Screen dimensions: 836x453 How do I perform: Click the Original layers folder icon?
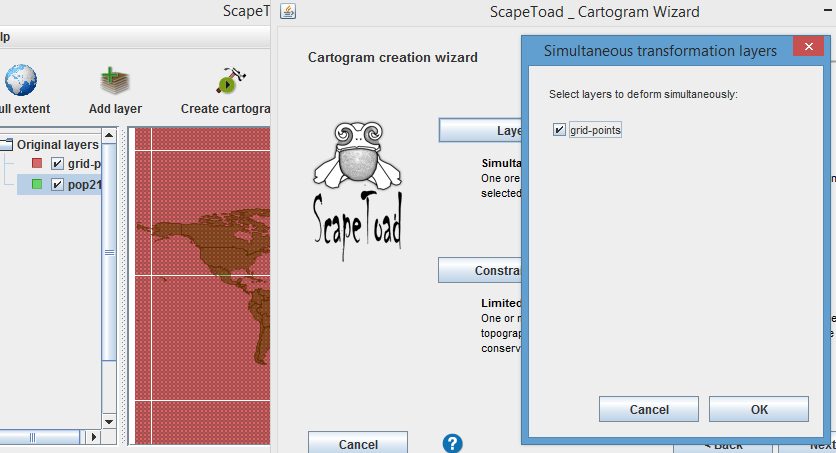(x=6, y=144)
